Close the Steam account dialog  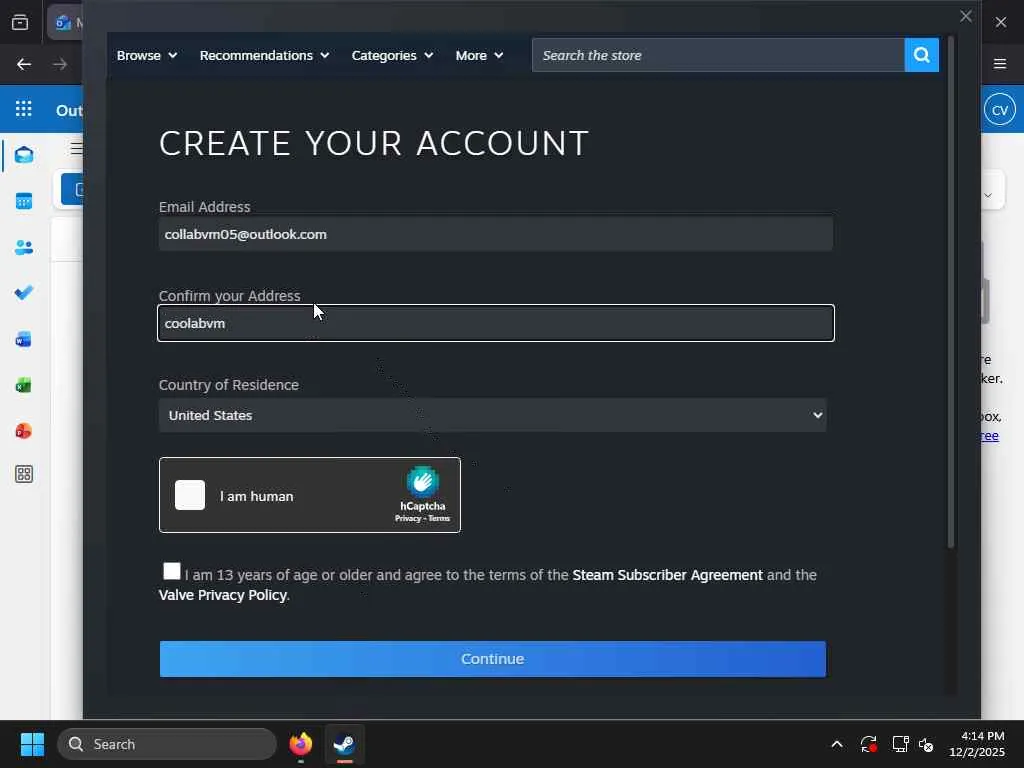966,16
